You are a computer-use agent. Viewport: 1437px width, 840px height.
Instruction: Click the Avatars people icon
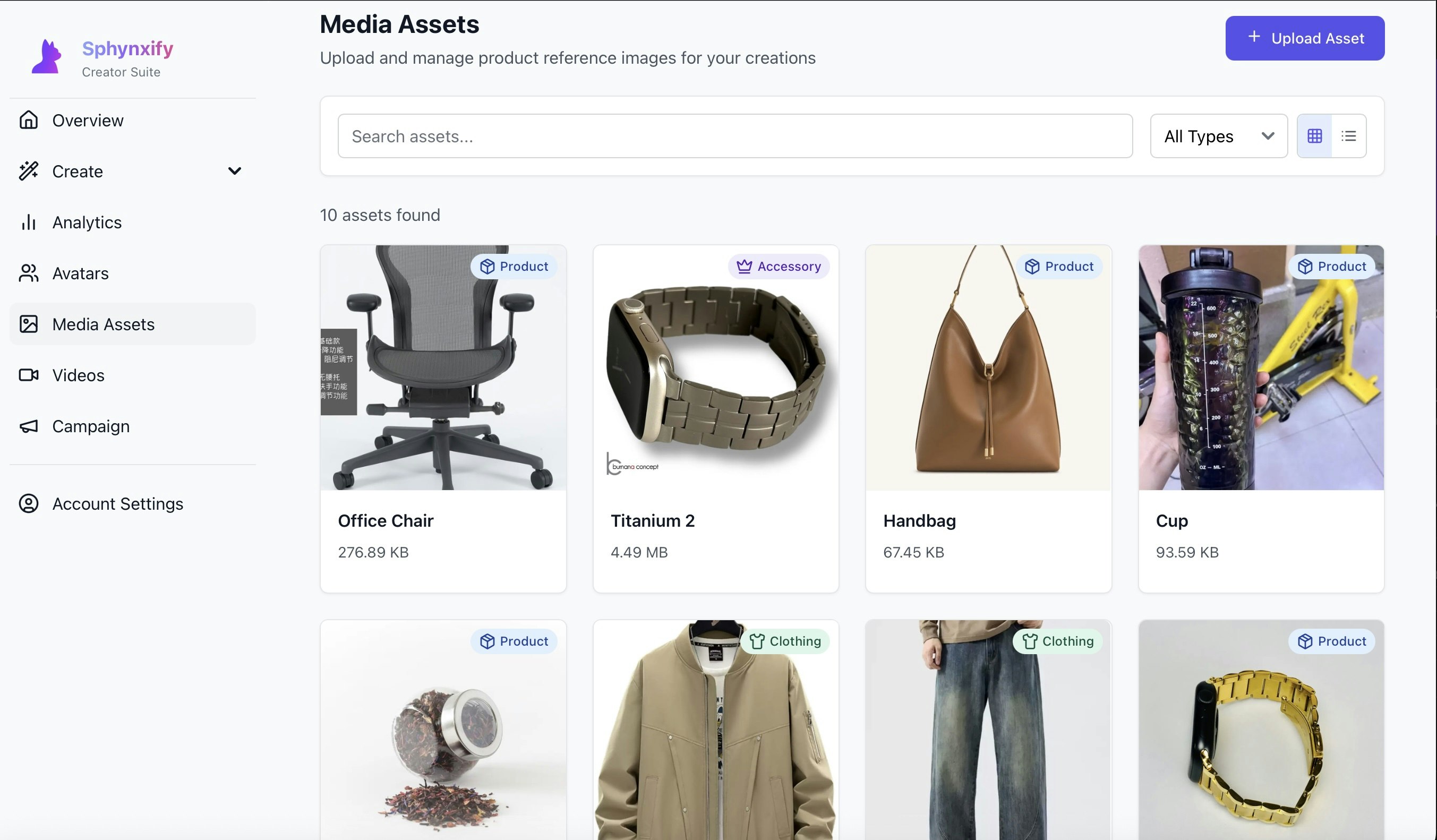29,273
